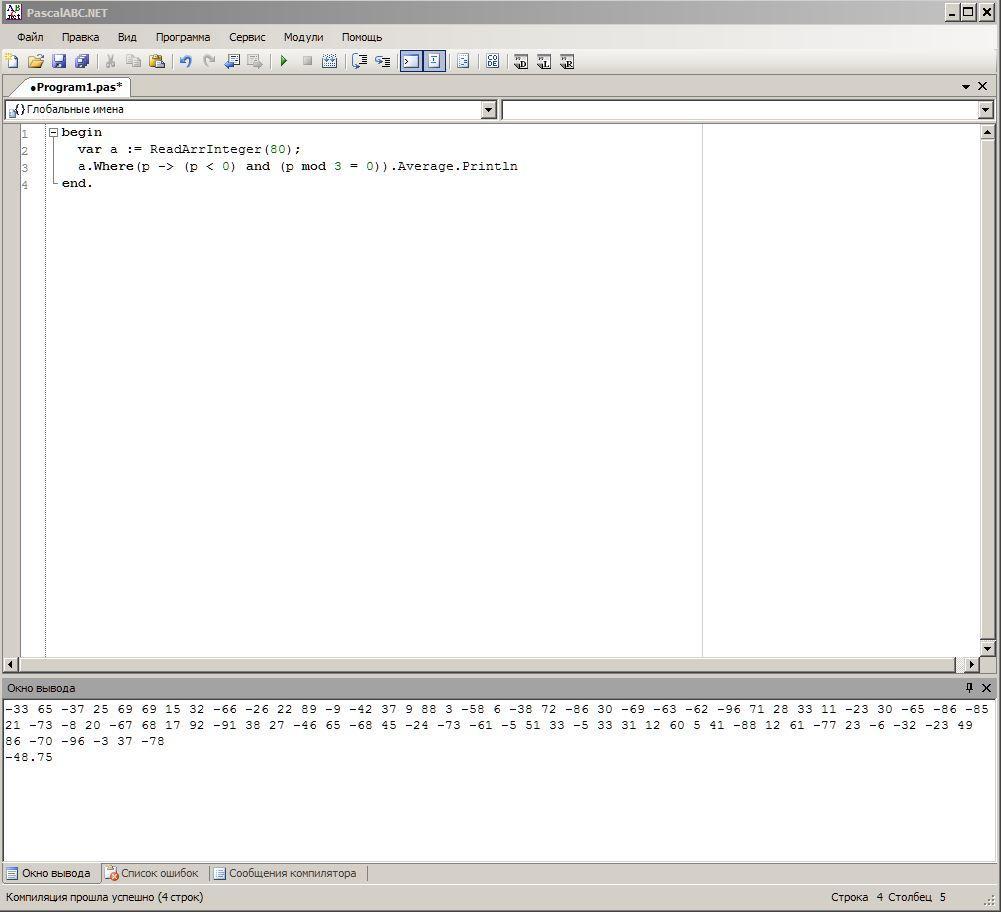Run the program with the green play icon
The image size is (1001, 912).
click(x=284, y=62)
